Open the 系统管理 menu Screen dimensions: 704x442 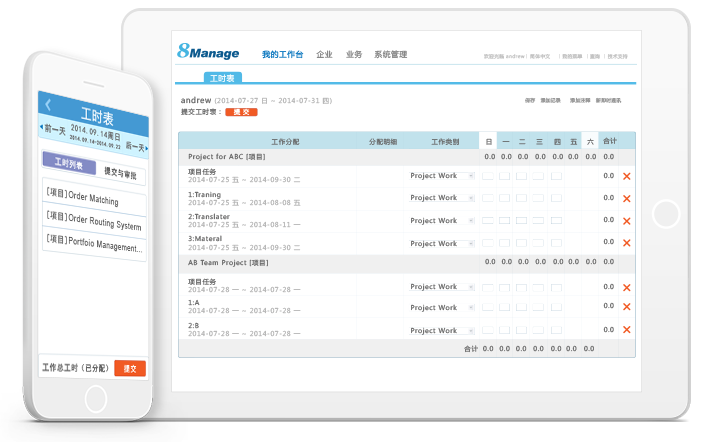391,54
